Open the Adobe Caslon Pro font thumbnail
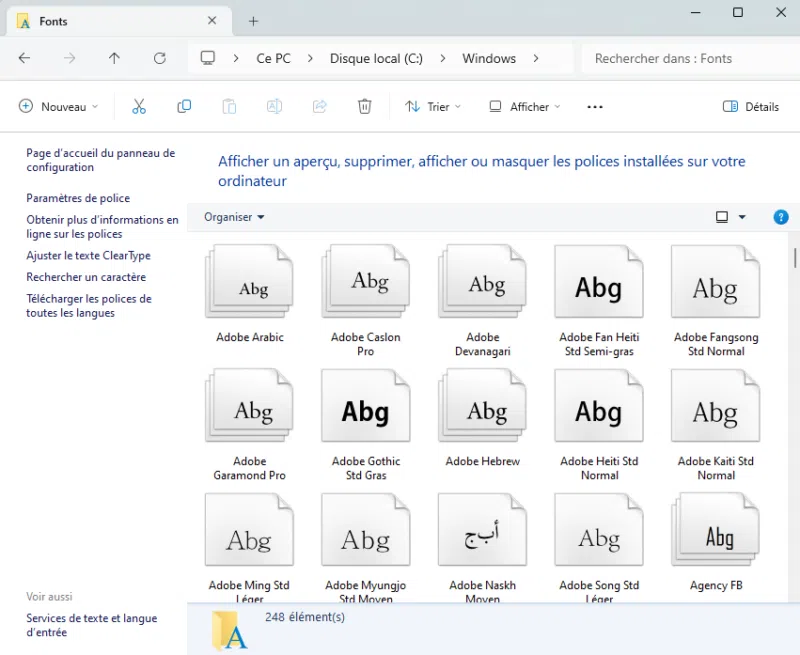 coord(365,281)
